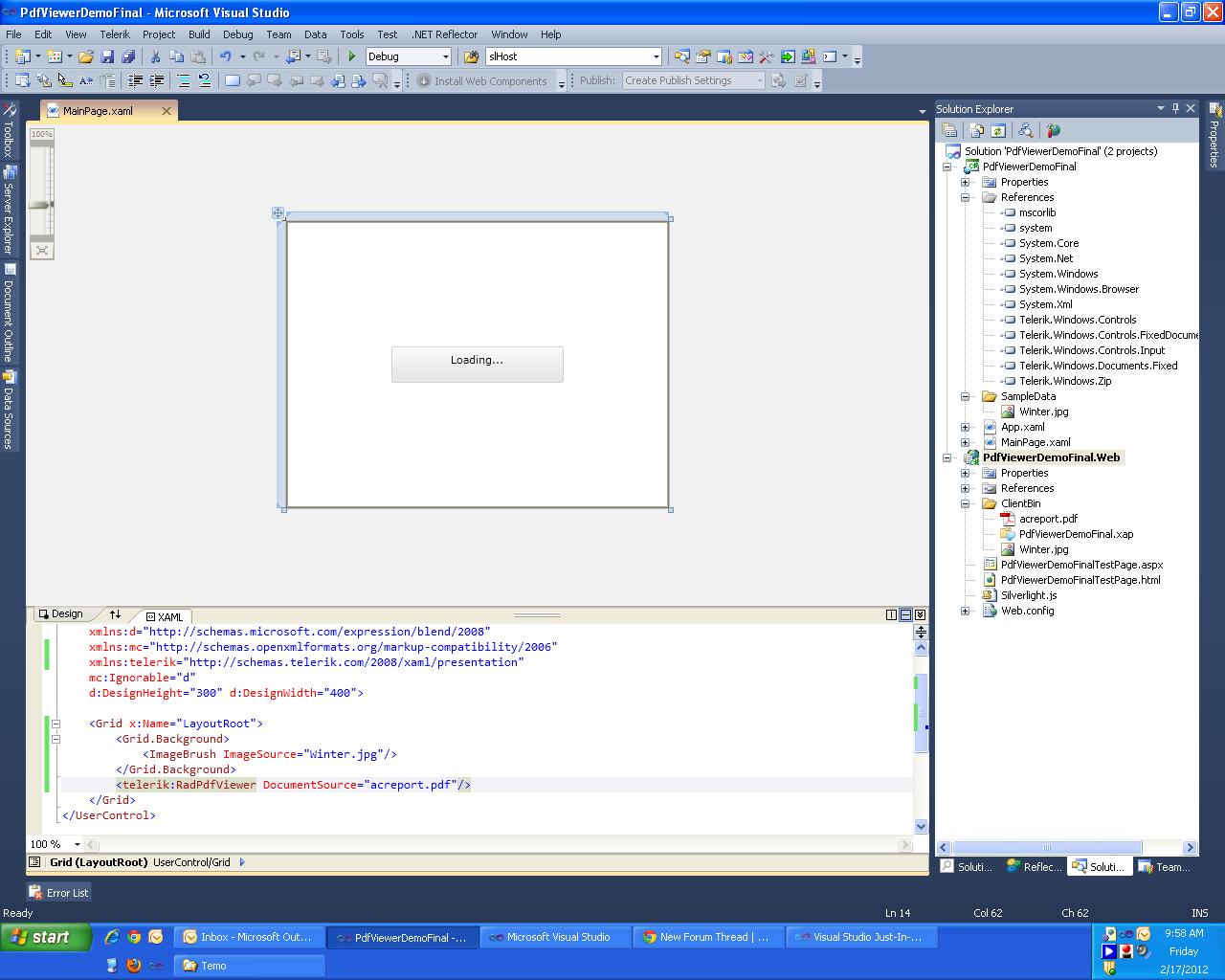1225x980 pixels.
Task: Click the Solution Explorer toolbar's magnifier icon
Action: 1026,131
